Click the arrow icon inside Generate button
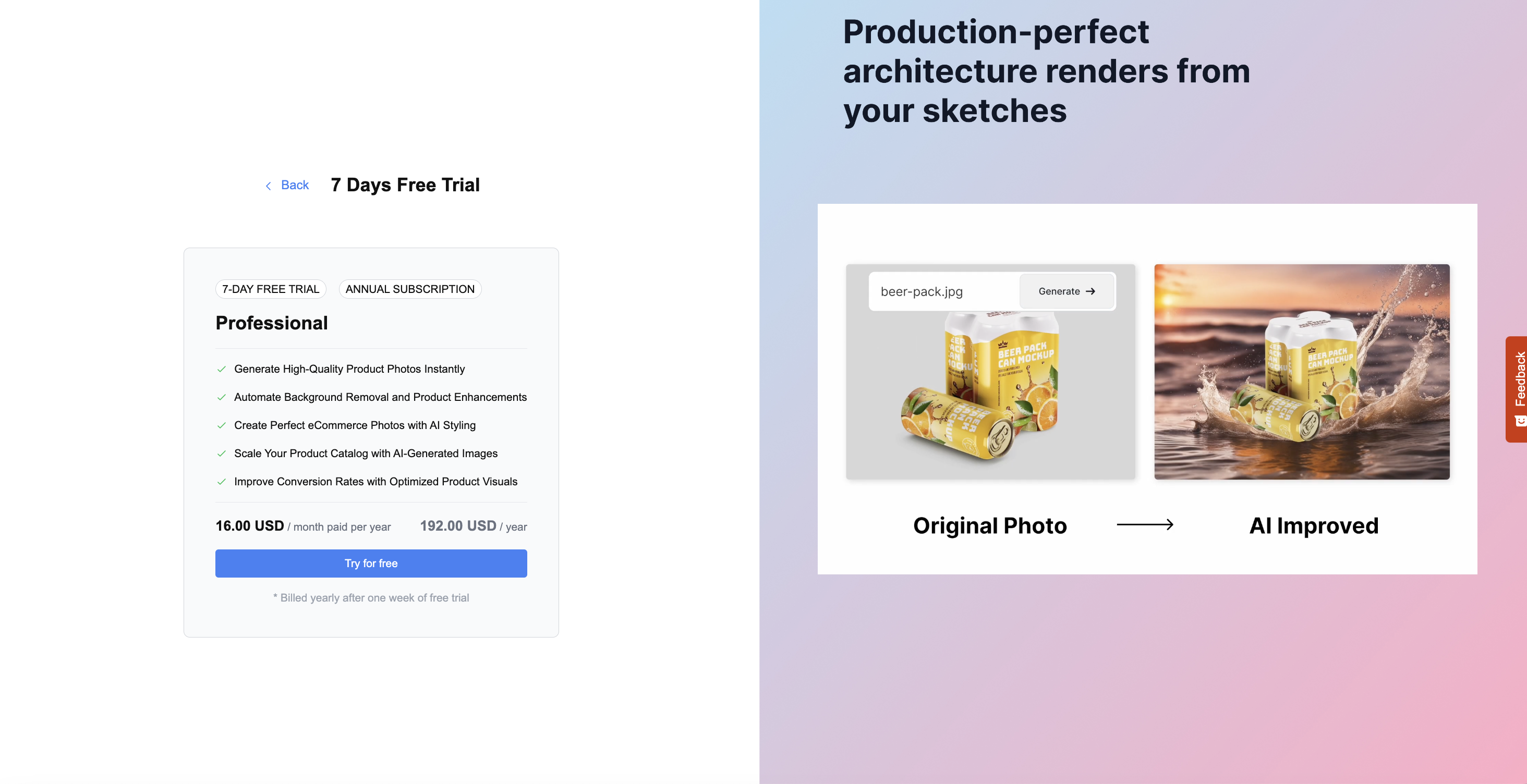Image resolution: width=1527 pixels, height=784 pixels. click(x=1090, y=291)
